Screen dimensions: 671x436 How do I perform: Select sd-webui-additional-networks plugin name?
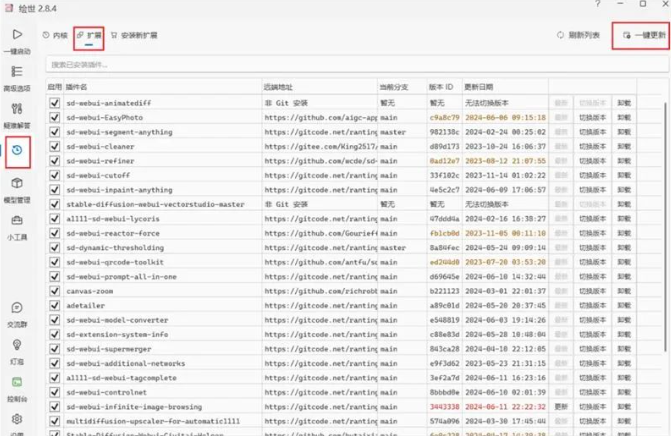click(126, 363)
